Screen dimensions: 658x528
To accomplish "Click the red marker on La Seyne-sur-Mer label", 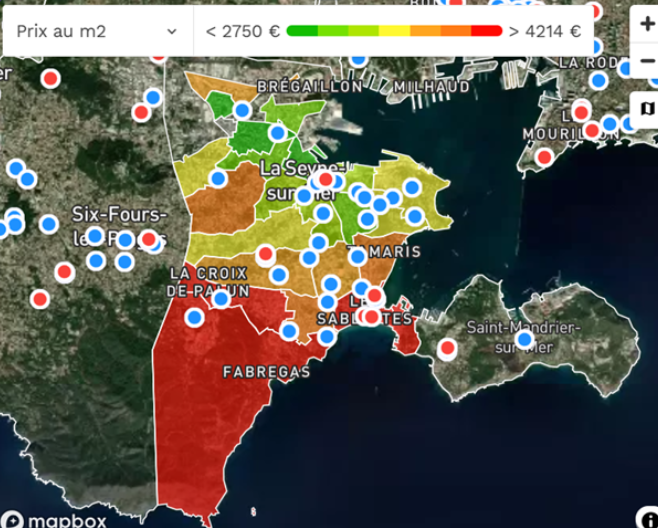I will pyautogui.click(x=325, y=179).
